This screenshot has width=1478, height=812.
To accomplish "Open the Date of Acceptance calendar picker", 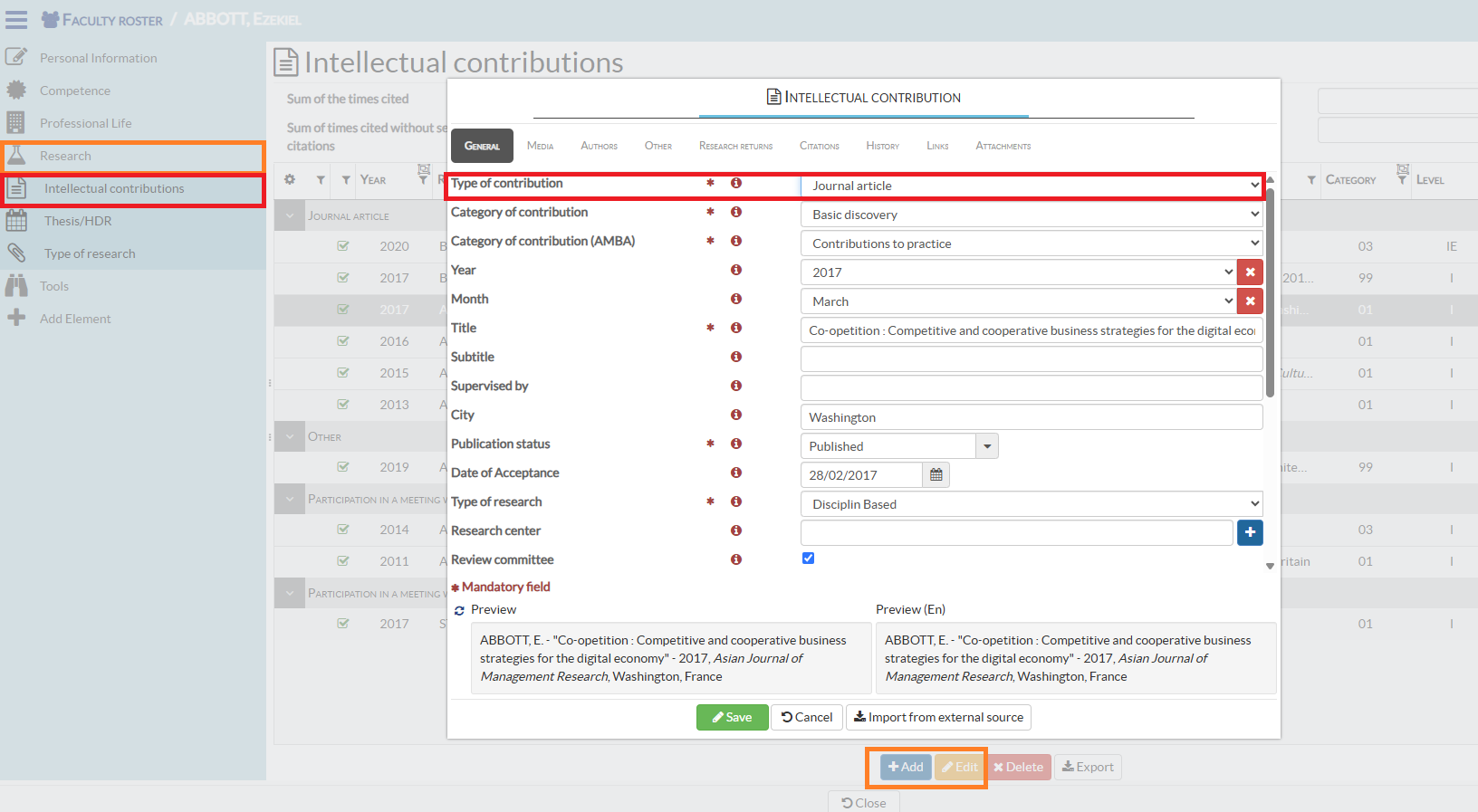I will 936,475.
